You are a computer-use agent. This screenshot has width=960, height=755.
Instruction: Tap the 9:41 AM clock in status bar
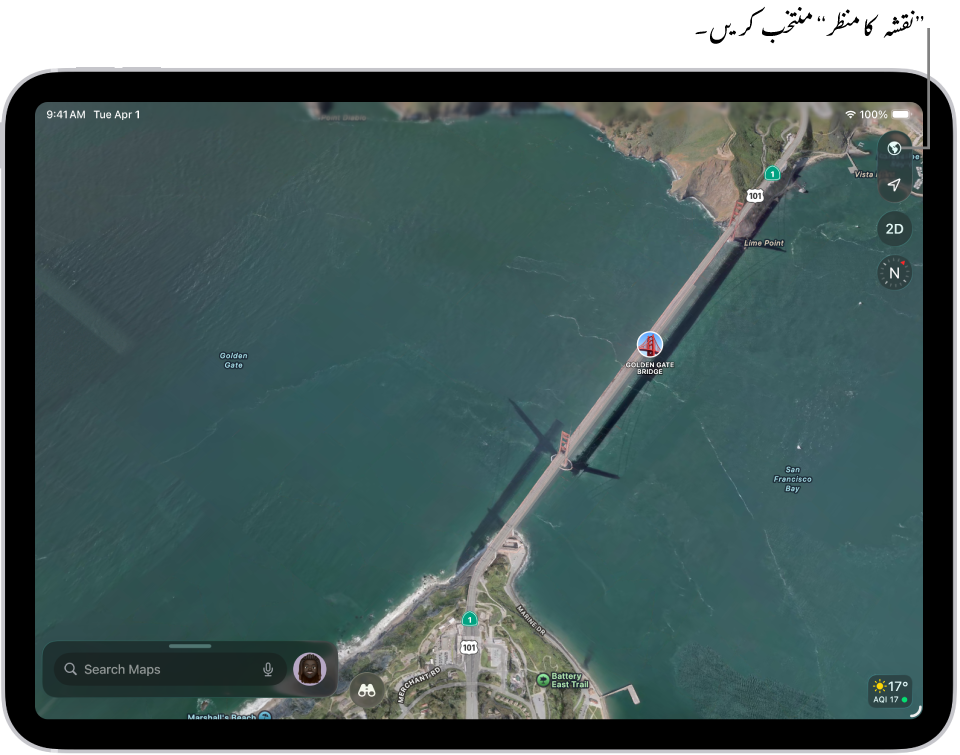[66, 115]
